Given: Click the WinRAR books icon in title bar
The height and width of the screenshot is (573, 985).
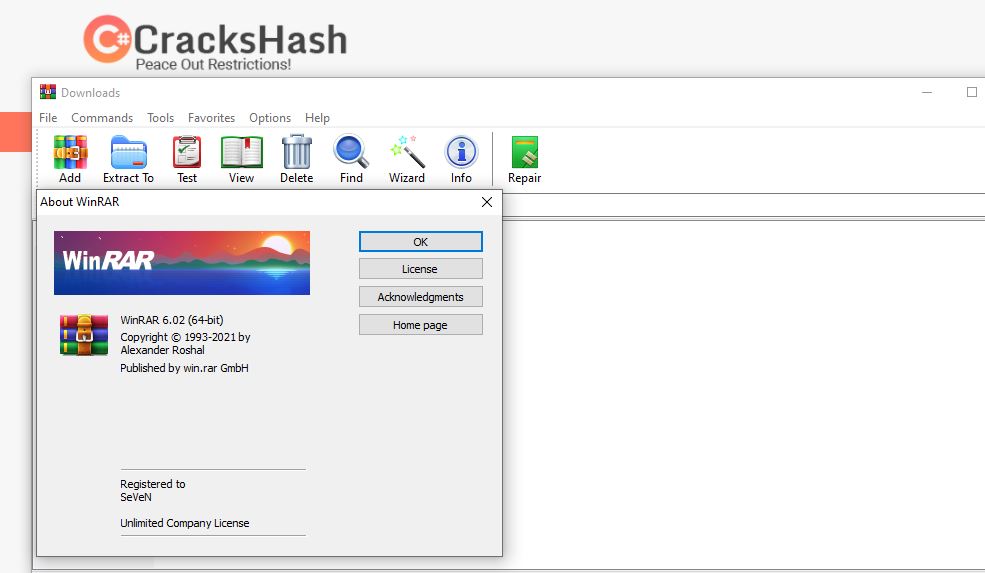Looking at the screenshot, I should point(48,92).
